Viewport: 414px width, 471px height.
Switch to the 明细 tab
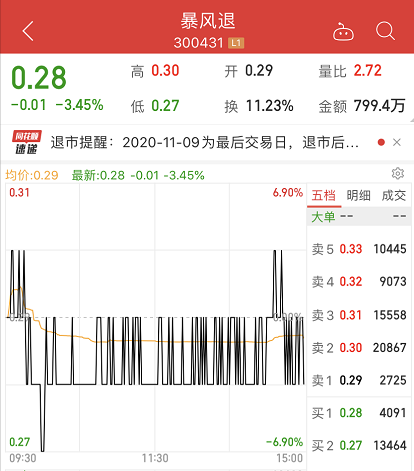[x=358, y=195]
